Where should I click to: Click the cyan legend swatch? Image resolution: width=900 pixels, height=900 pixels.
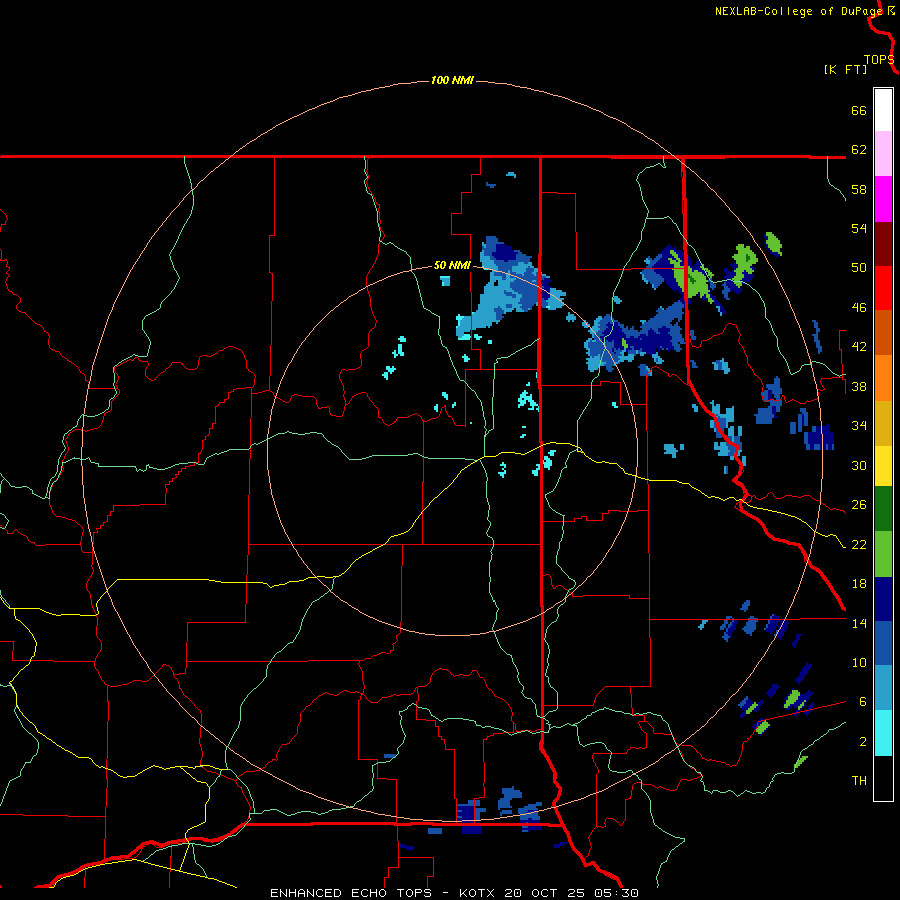point(883,733)
